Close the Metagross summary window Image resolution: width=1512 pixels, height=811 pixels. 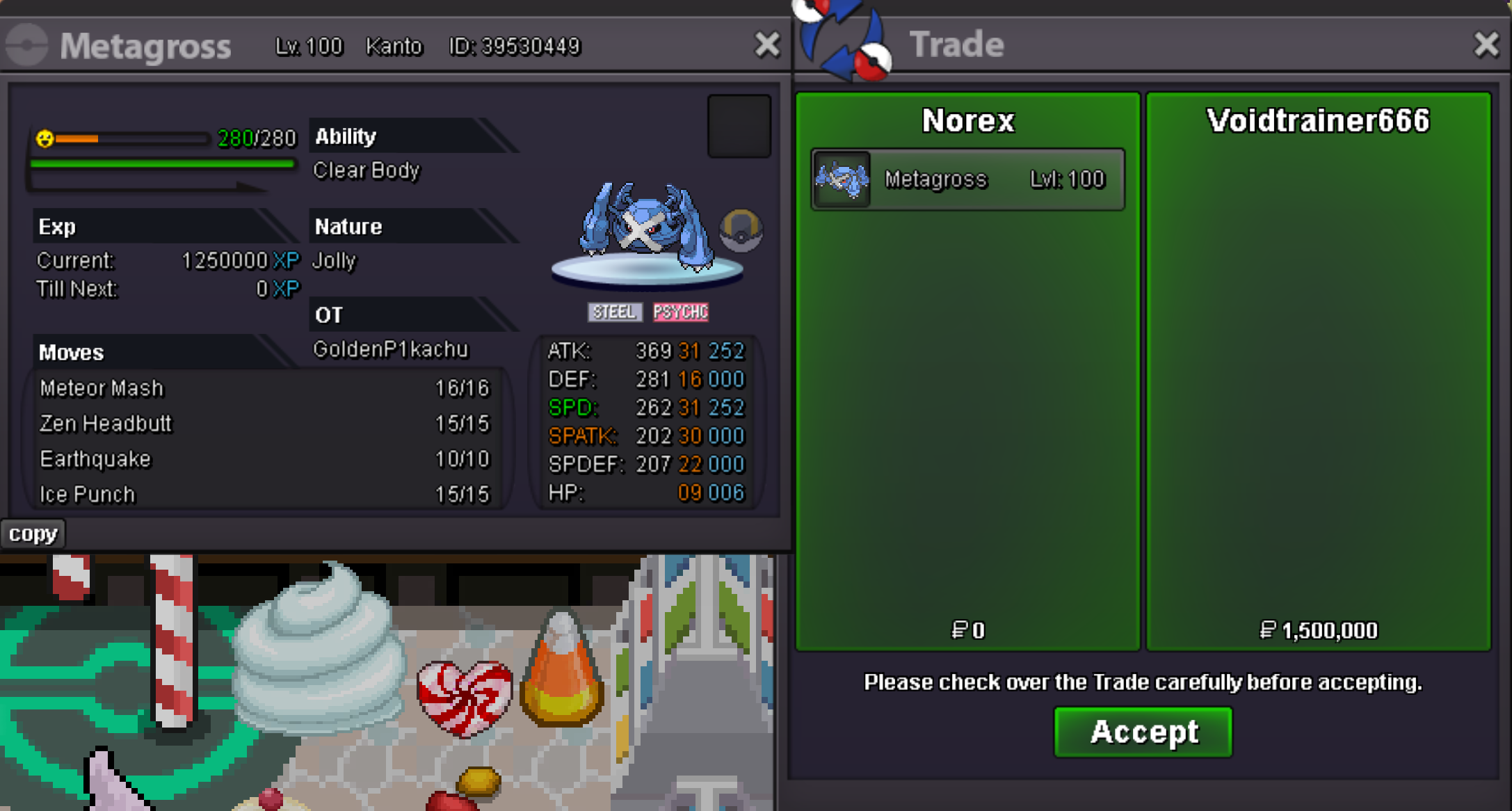[767, 45]
